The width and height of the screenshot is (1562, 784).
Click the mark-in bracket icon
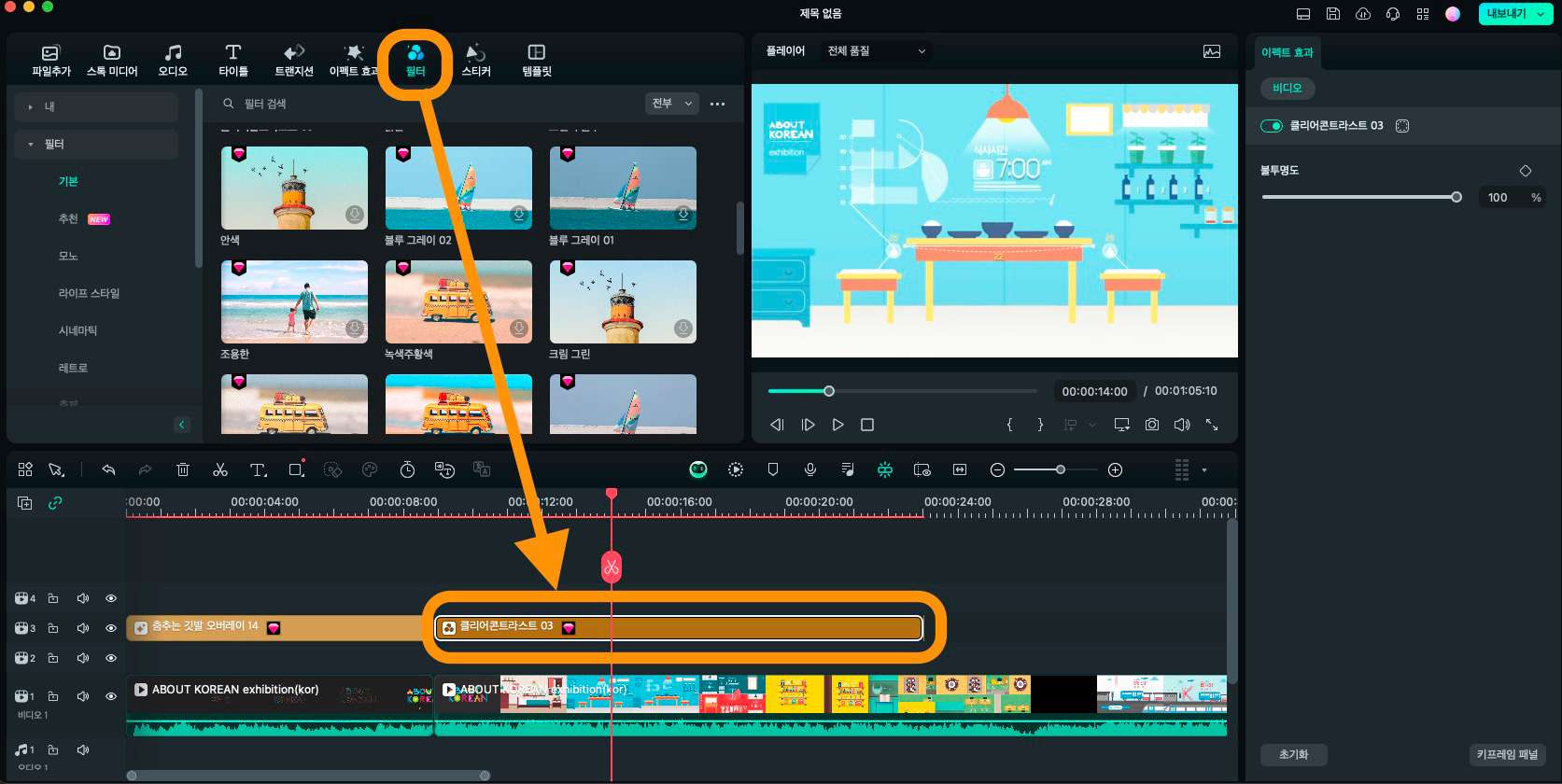coord(1009,425)
